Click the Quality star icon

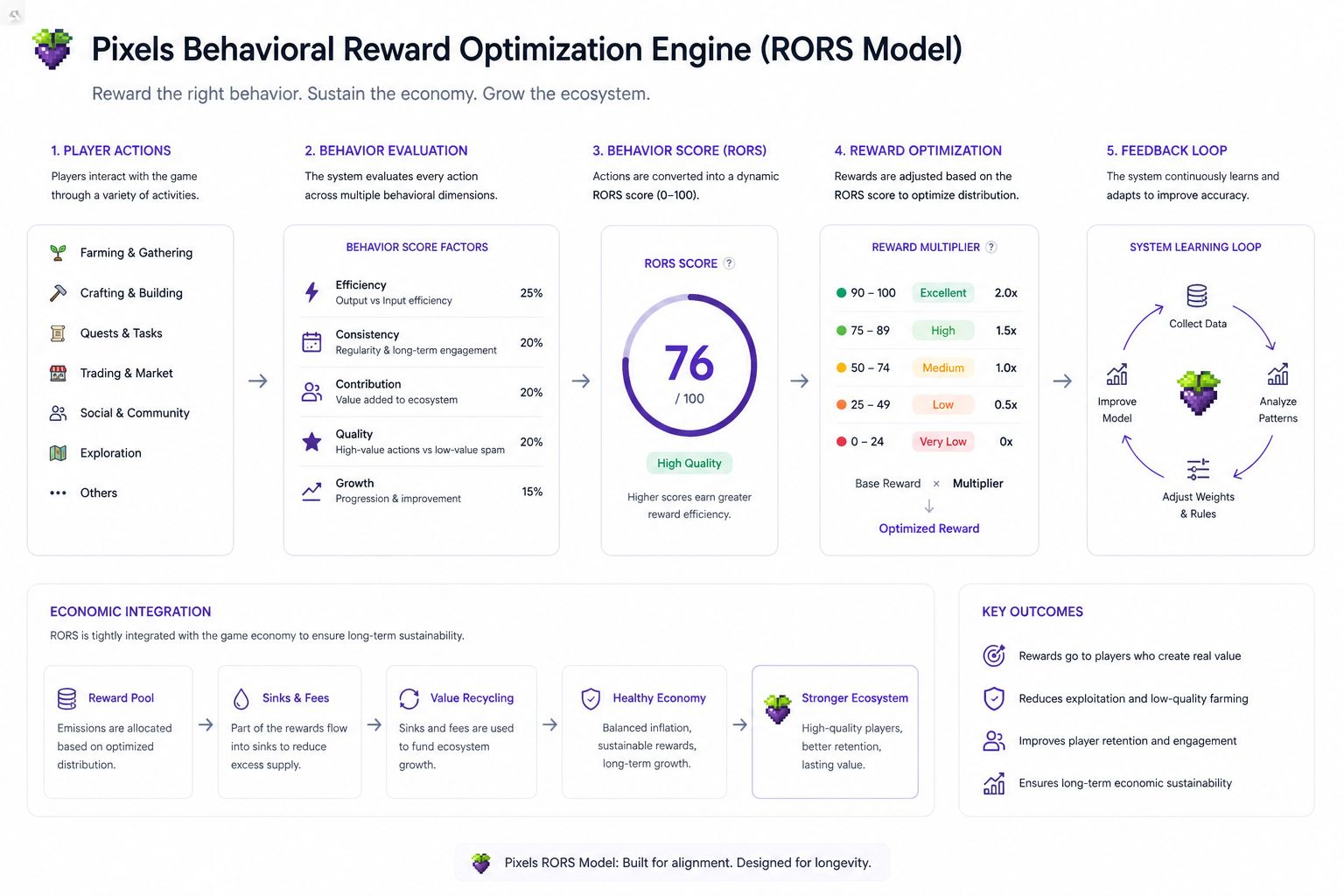pos(311,442)
